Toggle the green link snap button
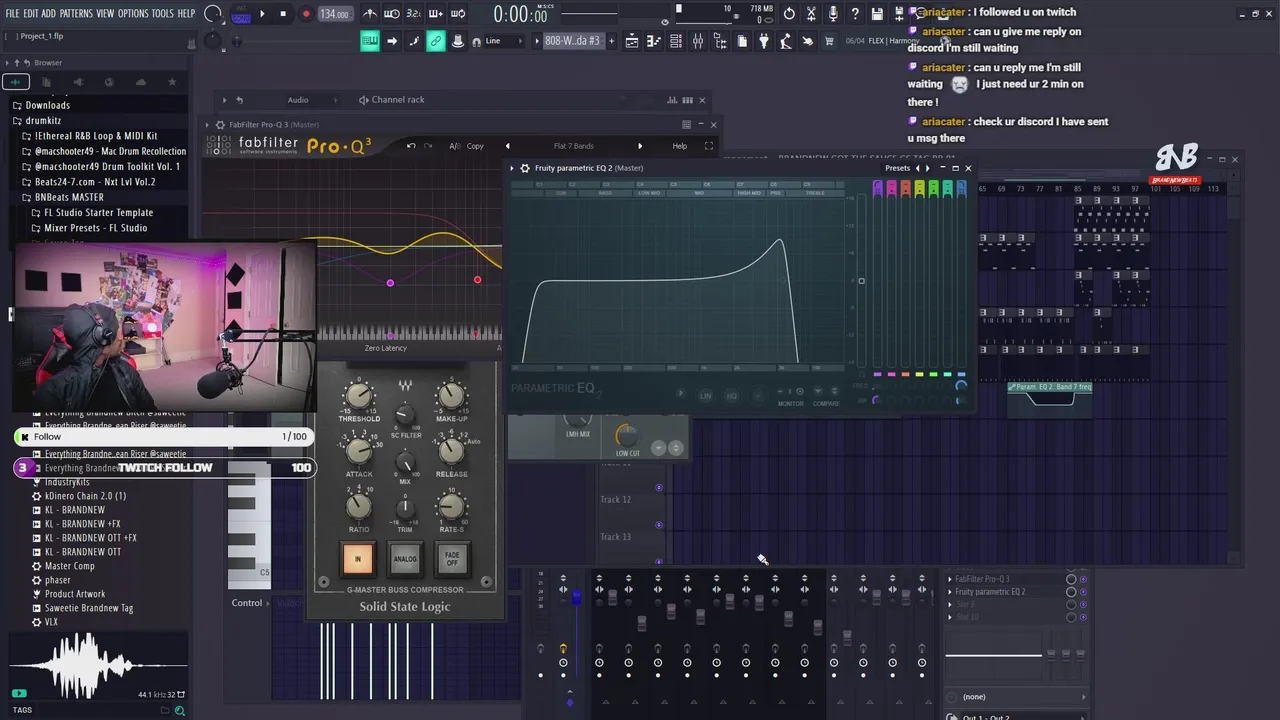 click(x=435, y=41)
